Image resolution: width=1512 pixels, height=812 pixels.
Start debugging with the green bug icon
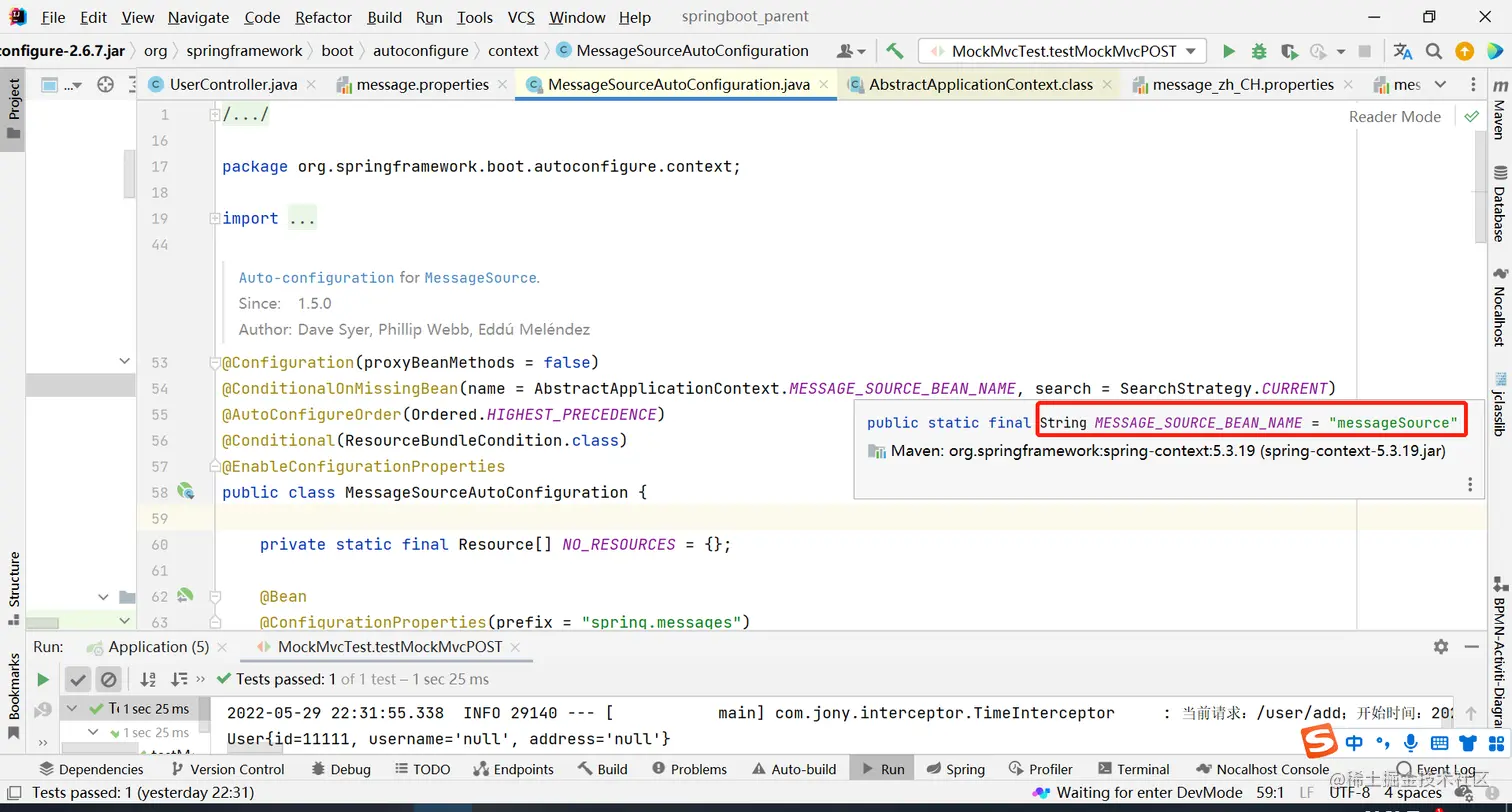click(x=1259, y=51)
